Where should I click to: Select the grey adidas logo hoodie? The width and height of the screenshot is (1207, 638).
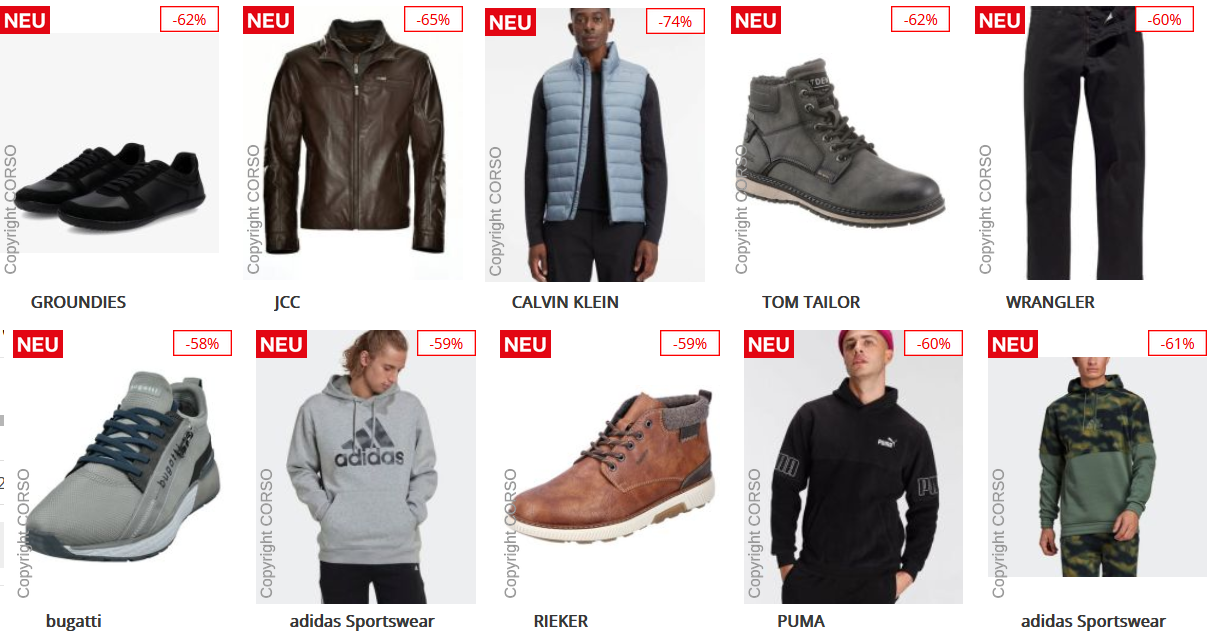coord(366,467)
